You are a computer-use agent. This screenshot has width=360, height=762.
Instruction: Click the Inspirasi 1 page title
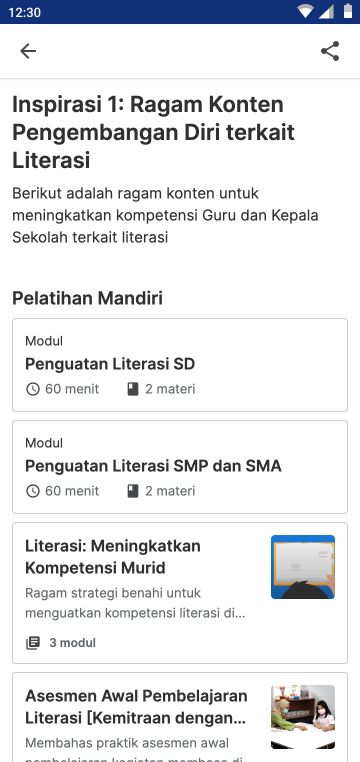point(154,132)
